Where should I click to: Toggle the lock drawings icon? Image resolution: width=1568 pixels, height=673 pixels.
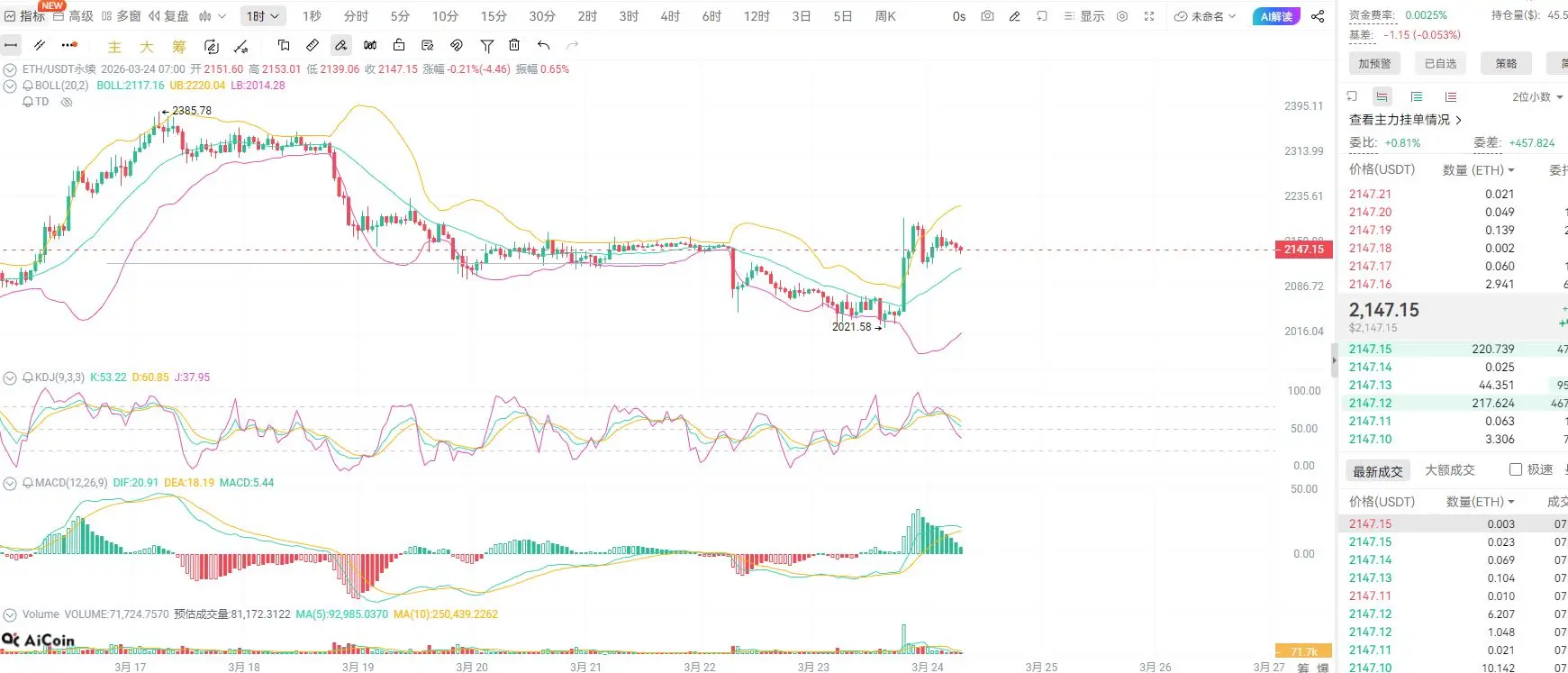tap(399, 45)
